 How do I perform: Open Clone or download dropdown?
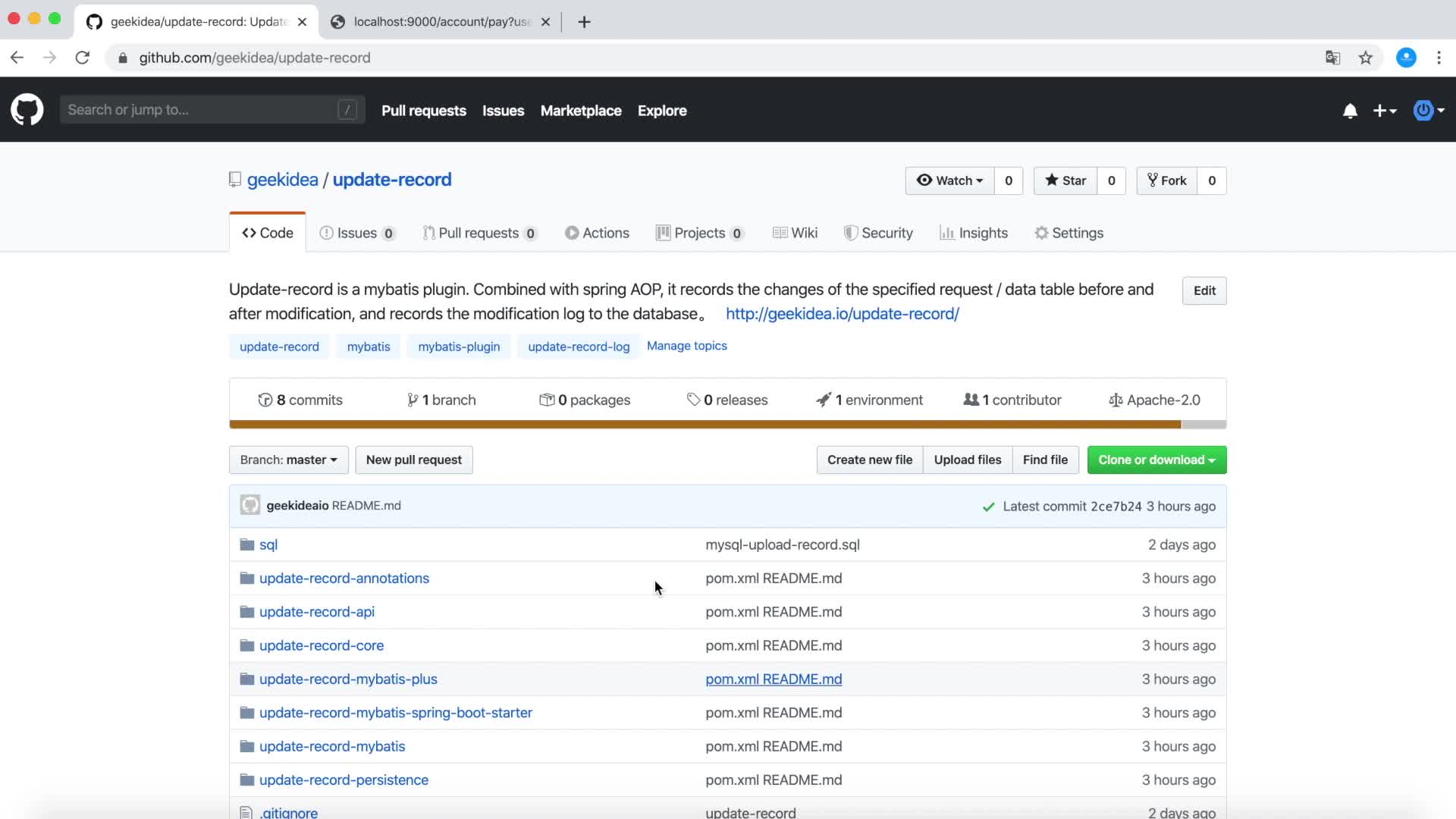click(x=1156, y=460)
